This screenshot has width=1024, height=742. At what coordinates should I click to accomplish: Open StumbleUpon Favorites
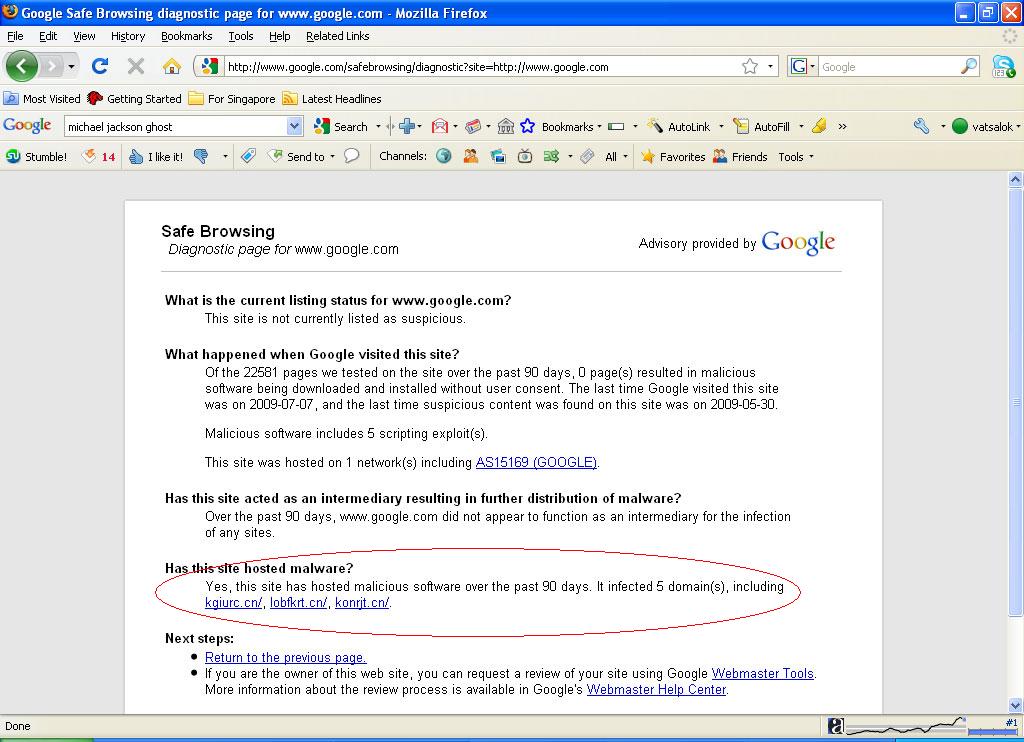[x=673, y=157]
